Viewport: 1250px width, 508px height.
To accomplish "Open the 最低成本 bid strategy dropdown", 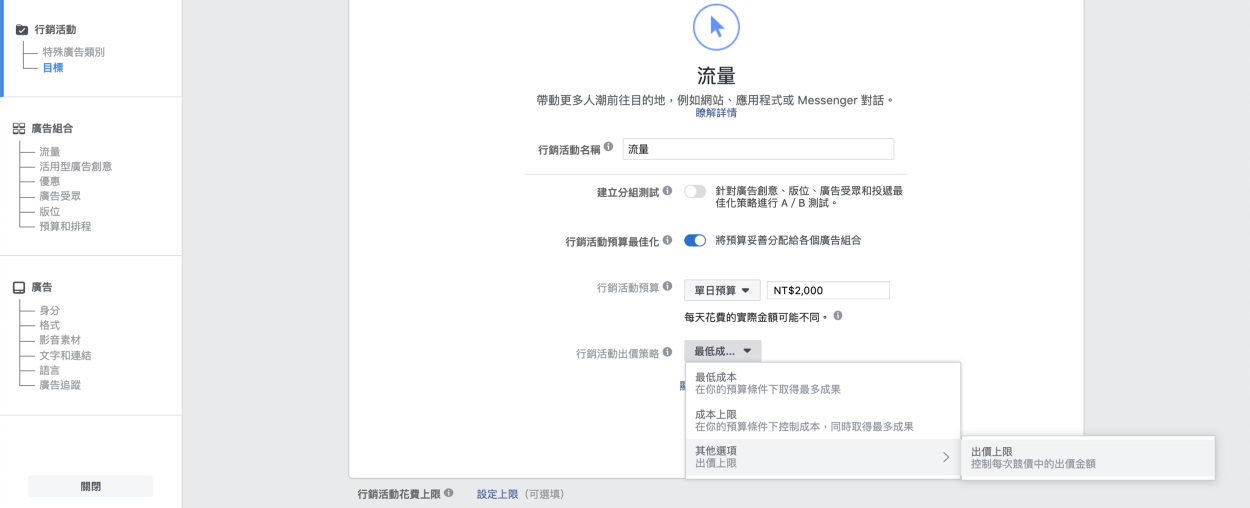I will (723, 351).
